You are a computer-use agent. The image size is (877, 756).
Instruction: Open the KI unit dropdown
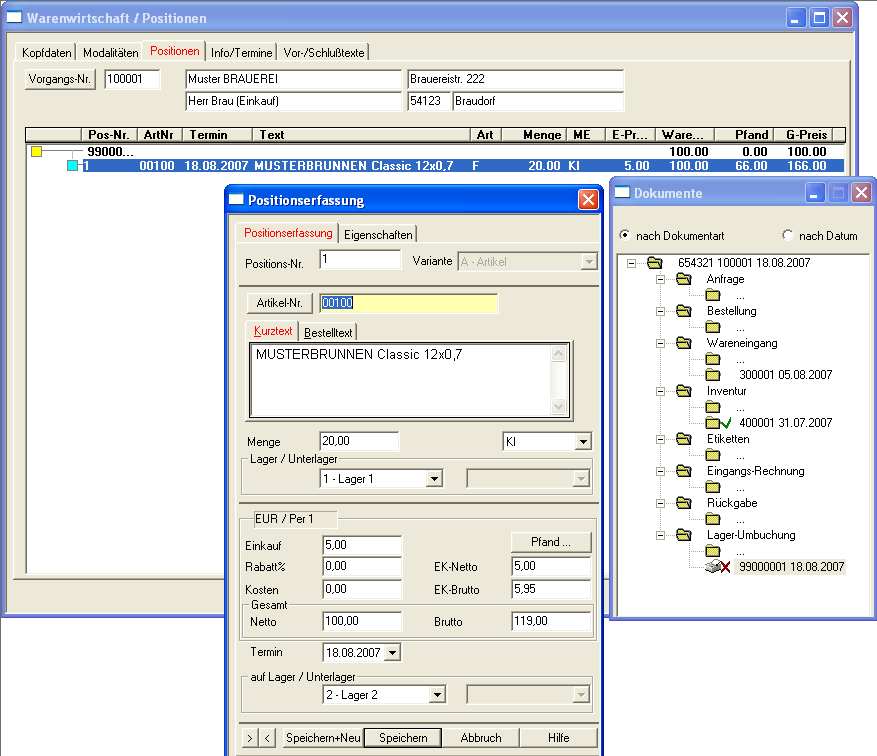pos(583,442)
